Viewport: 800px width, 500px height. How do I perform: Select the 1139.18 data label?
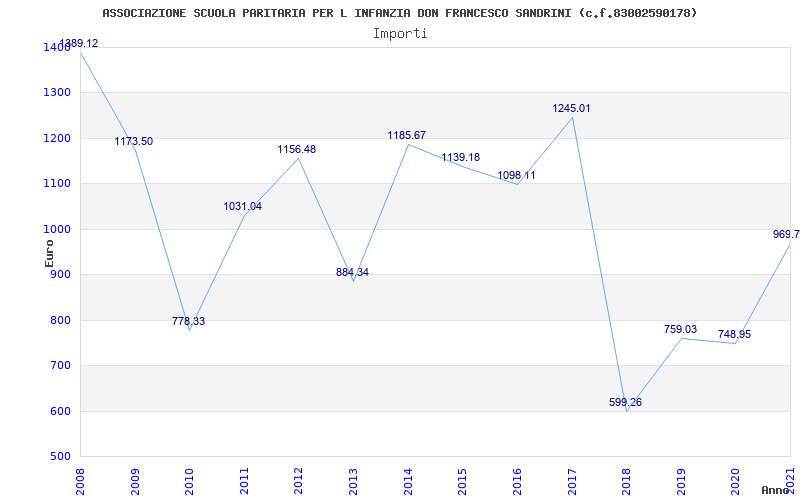click(x=461, y=157)
